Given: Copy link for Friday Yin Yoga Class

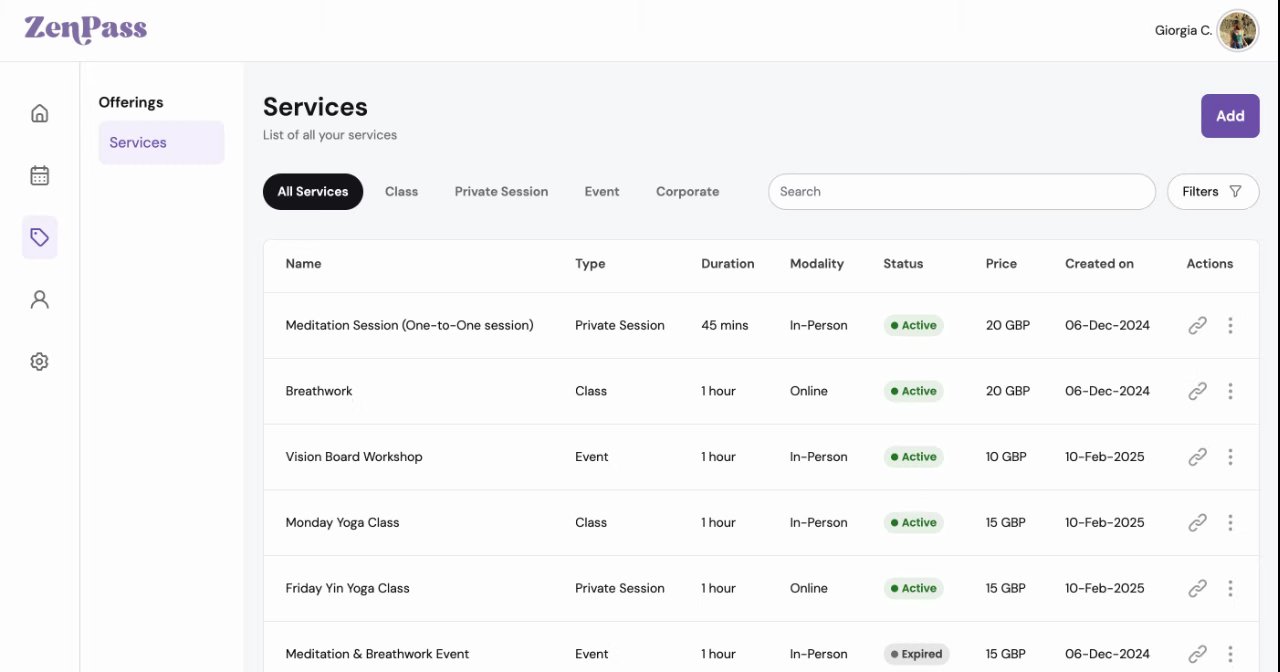Looking at the screenshot, I should pos(1197,588).
